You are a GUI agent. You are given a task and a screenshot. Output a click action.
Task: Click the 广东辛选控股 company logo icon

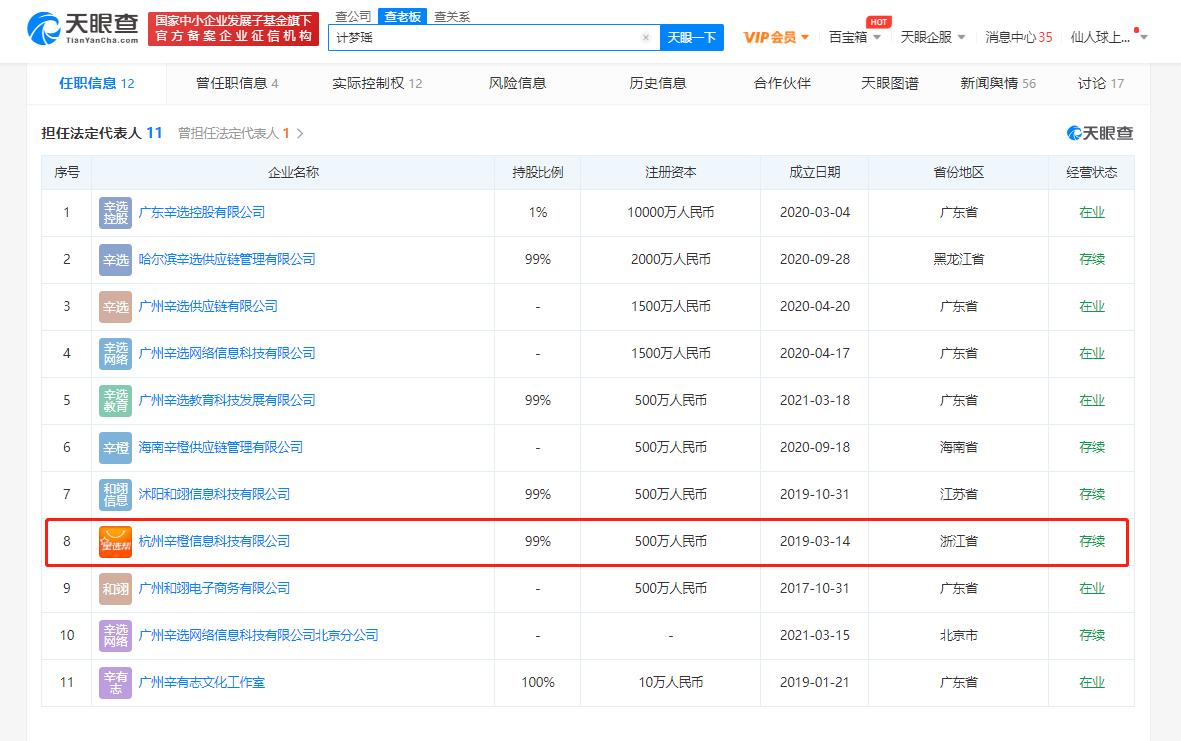(115, 213)
